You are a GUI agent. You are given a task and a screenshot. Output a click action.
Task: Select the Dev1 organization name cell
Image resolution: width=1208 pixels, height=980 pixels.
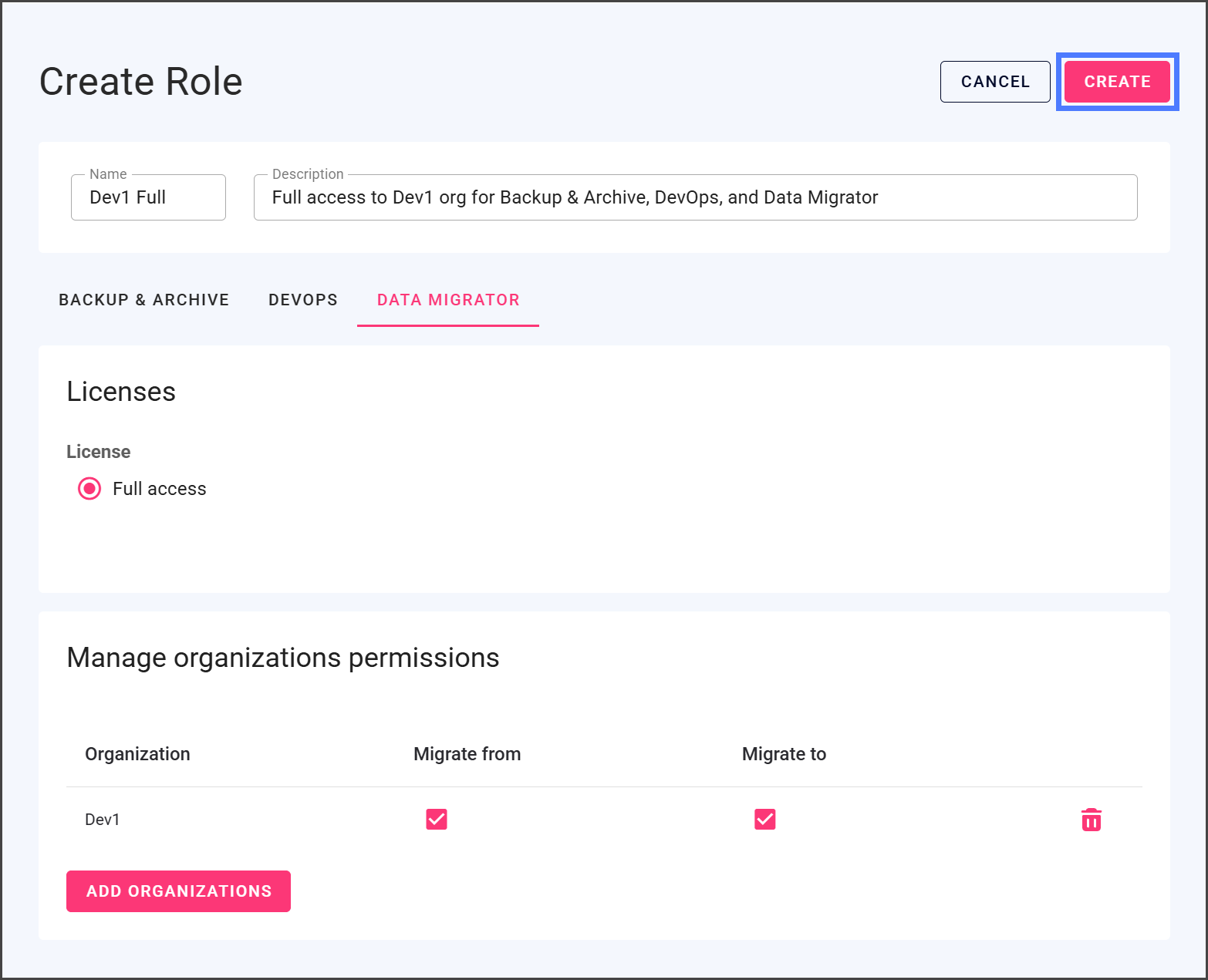(x=103, y=820)
